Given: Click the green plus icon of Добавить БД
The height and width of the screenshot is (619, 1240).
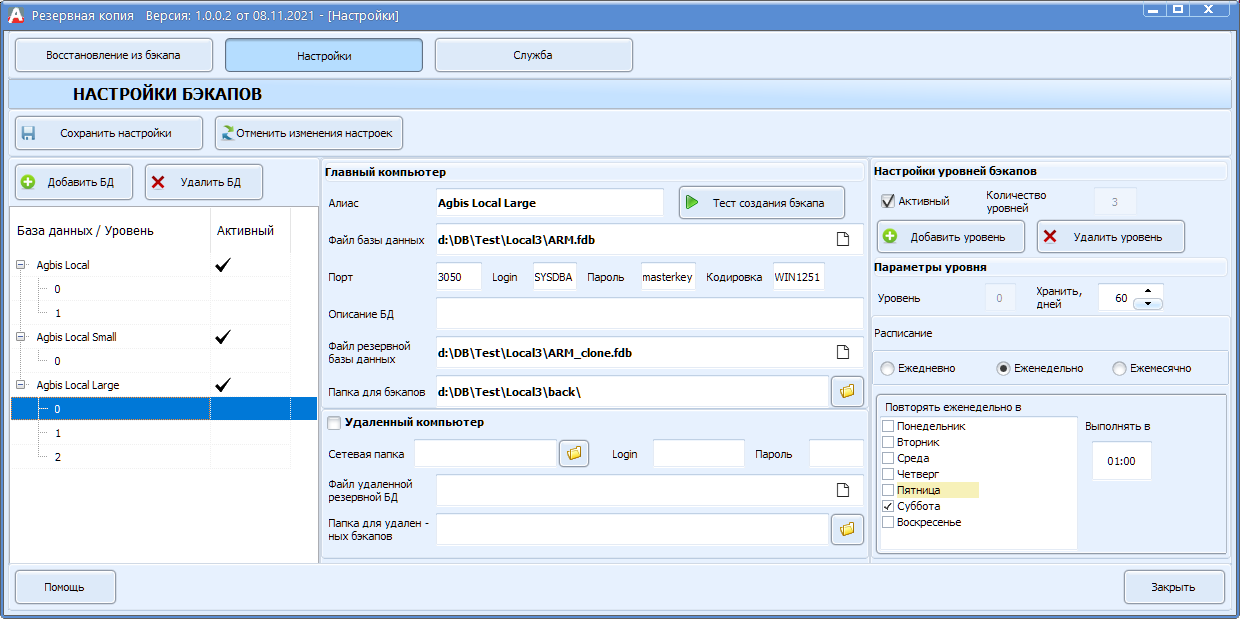Looking at the screenshot, I should point(28,182).
